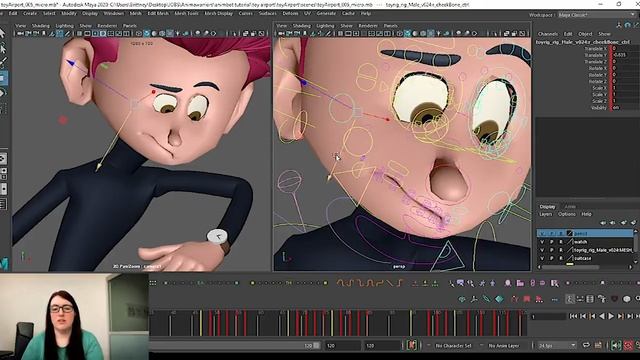
Task: Open the Modify menu
Action: tap(69, 13)
